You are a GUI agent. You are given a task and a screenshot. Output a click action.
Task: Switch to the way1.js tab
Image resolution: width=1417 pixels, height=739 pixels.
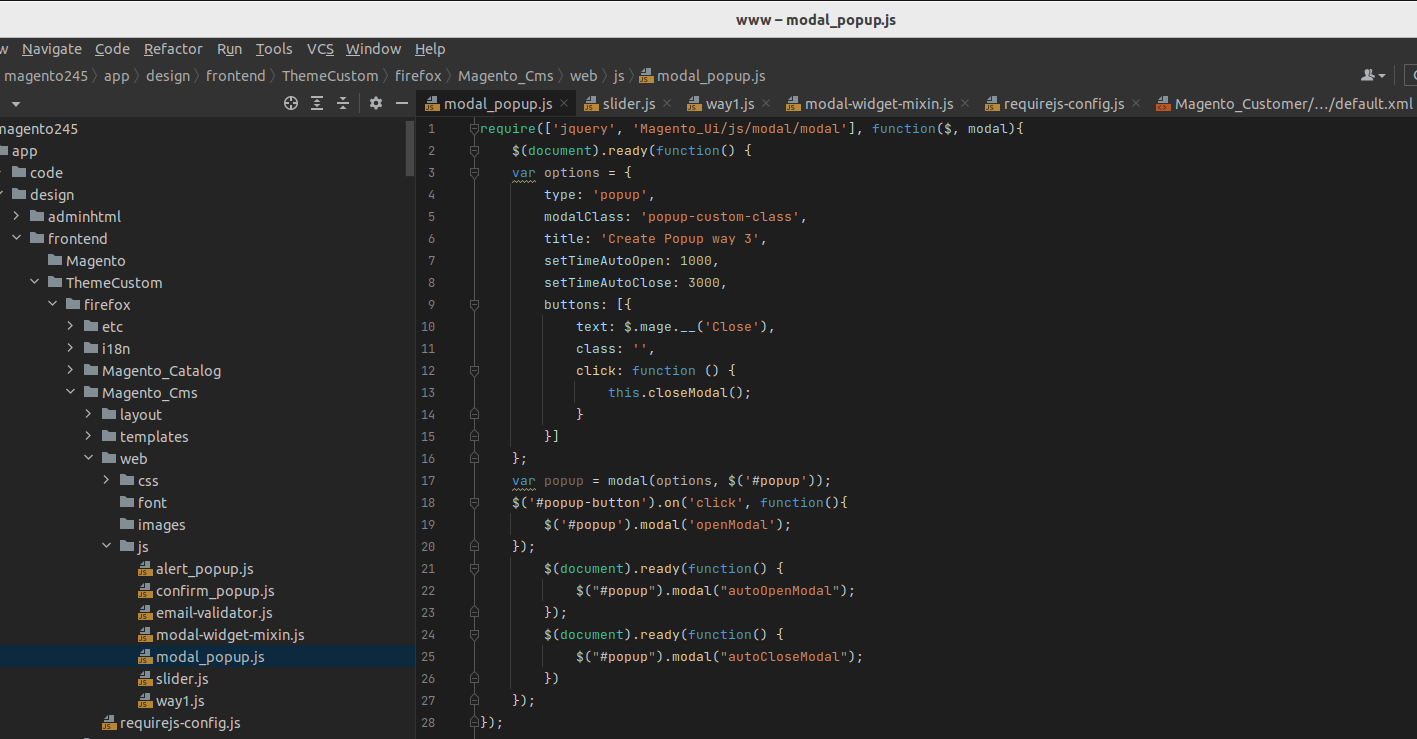coord(730,104)
